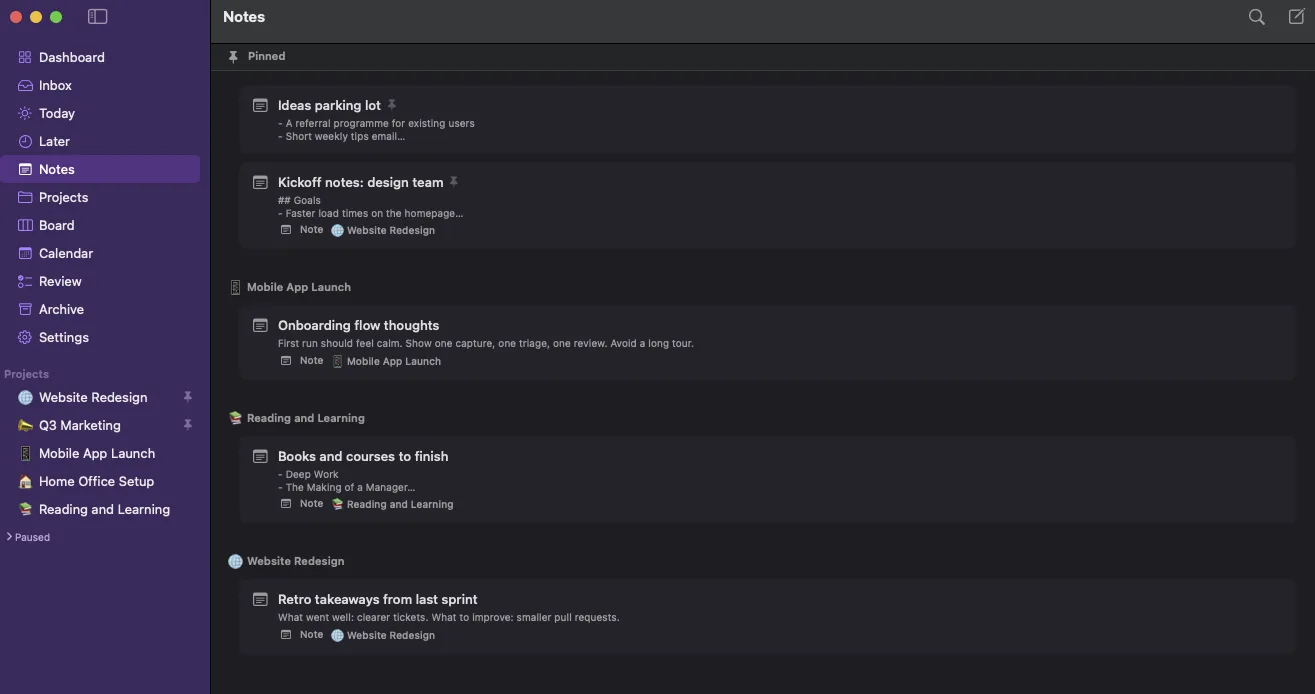Expand the Paused projects section
1315x694 pixels.
(28, 537)
